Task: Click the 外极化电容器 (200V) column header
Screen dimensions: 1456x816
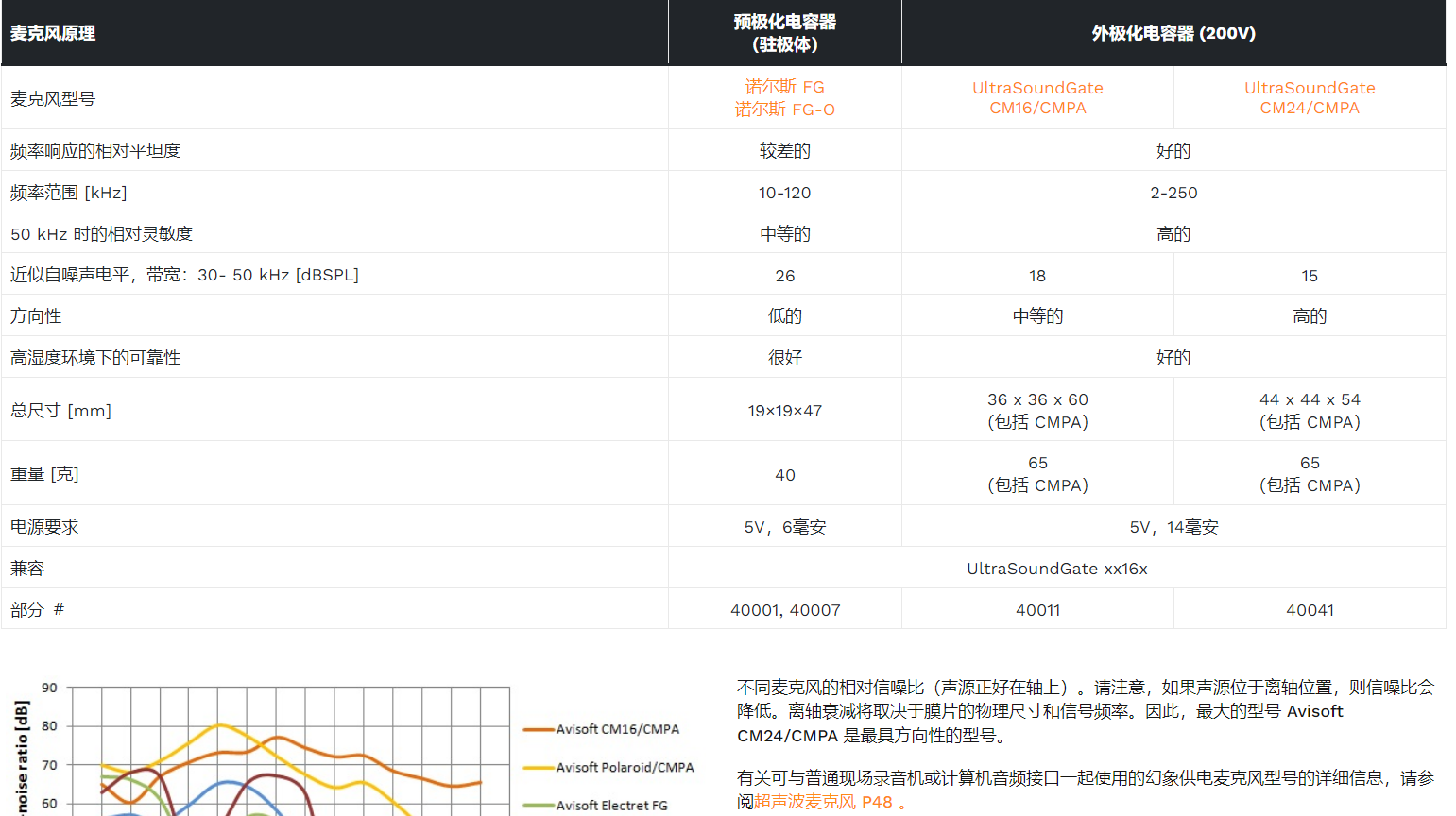Action: pyautogui.click(x=1173, y=33)
